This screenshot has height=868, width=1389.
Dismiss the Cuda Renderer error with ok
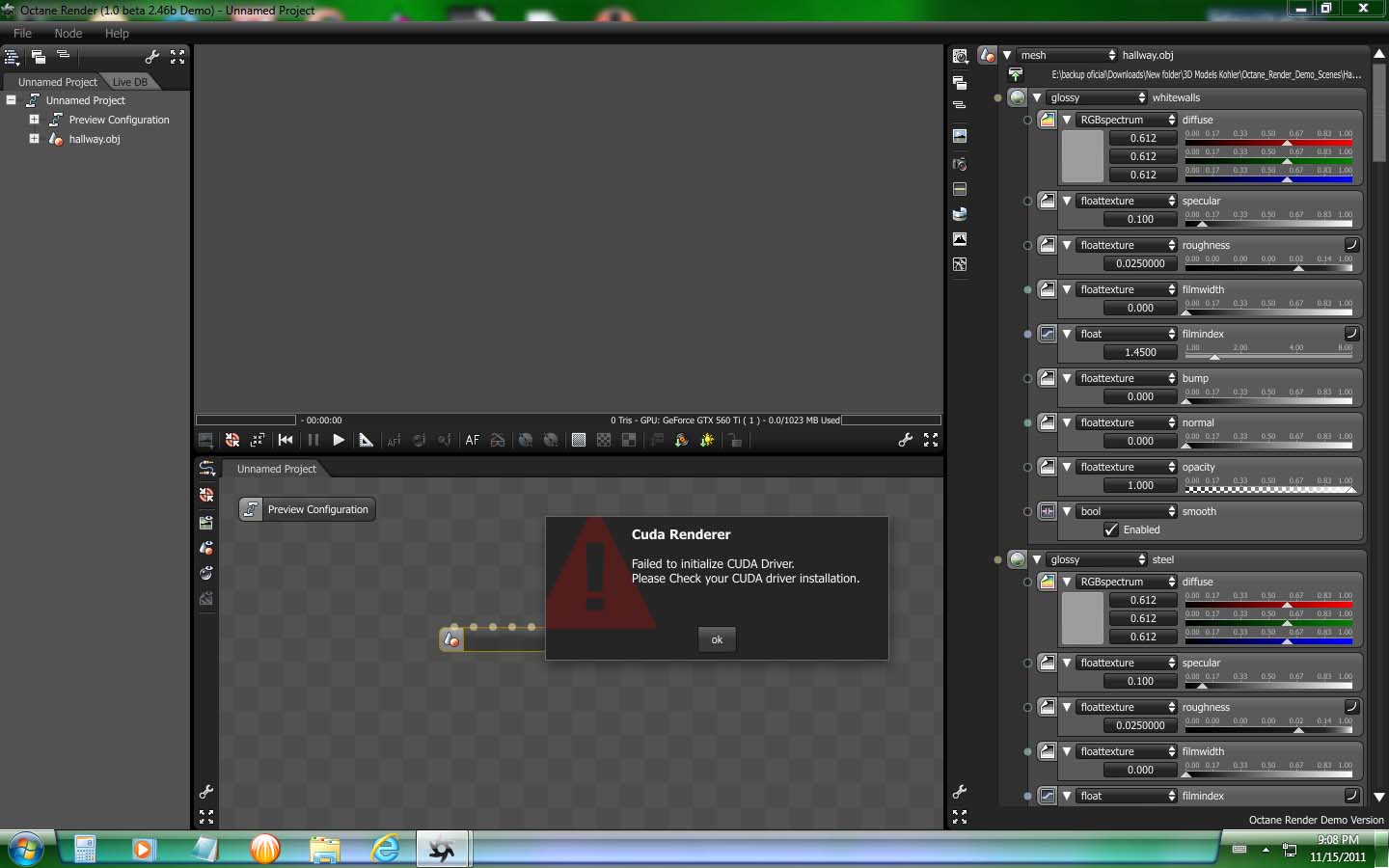coord(717,639)
